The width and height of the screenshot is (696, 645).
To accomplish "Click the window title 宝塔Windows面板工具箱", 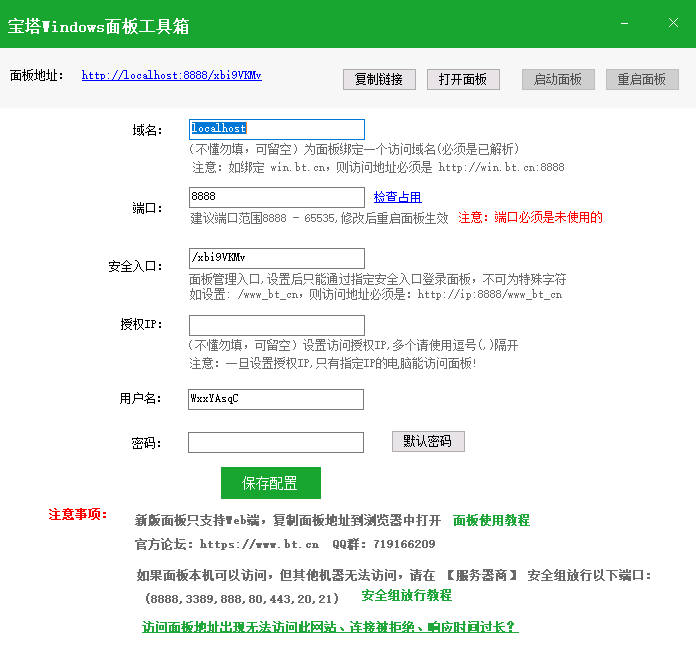I will 99,26.
